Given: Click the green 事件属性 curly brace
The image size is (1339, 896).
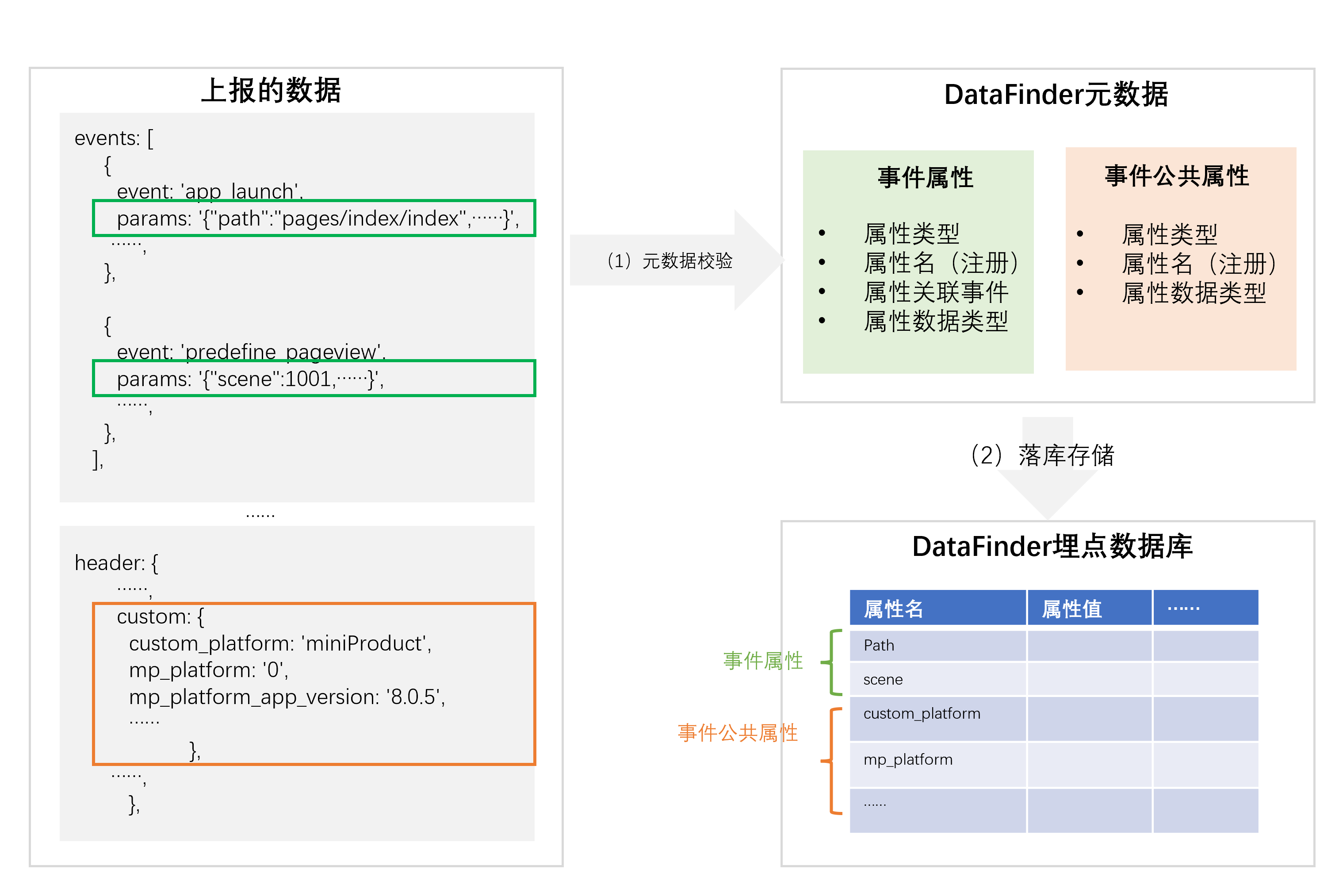Looking at the screenshot, I should 832,662.
